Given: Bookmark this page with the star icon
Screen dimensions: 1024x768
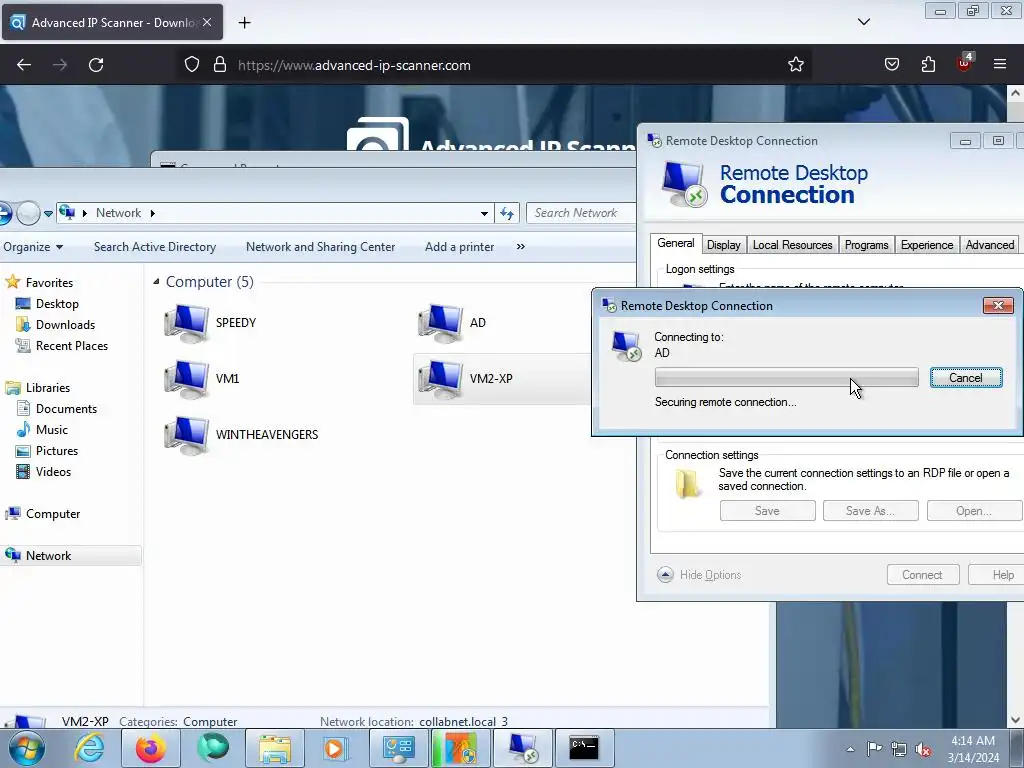Looking at the screenshot, I should [795, 65].
